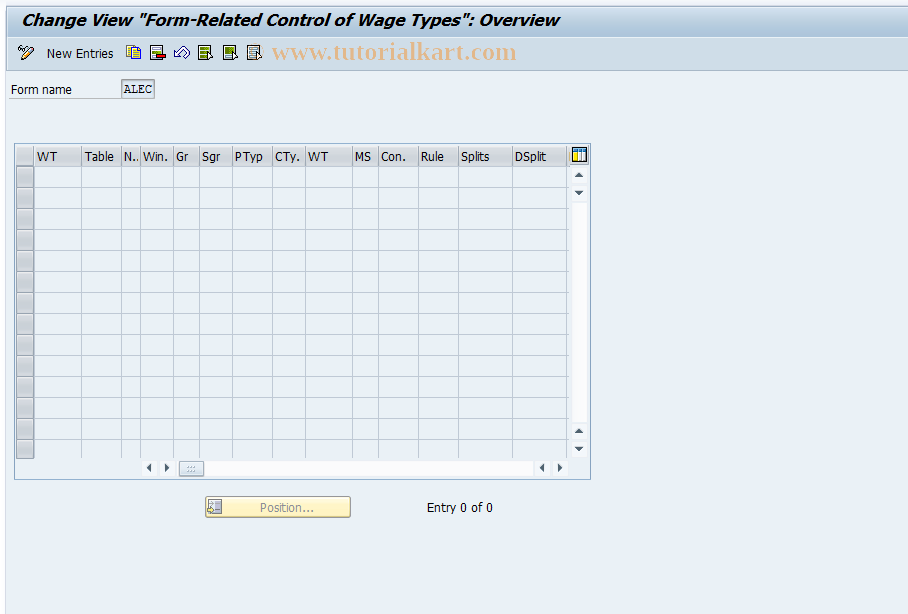Select the first WT column header
Screen dimensions: 908x614
(58, 156)
